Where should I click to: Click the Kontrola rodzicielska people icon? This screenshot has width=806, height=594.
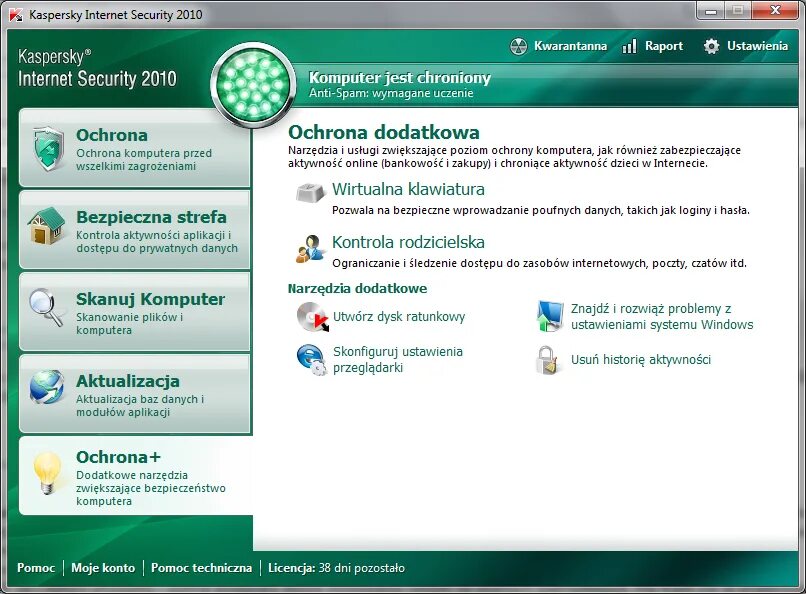(310, 249)
